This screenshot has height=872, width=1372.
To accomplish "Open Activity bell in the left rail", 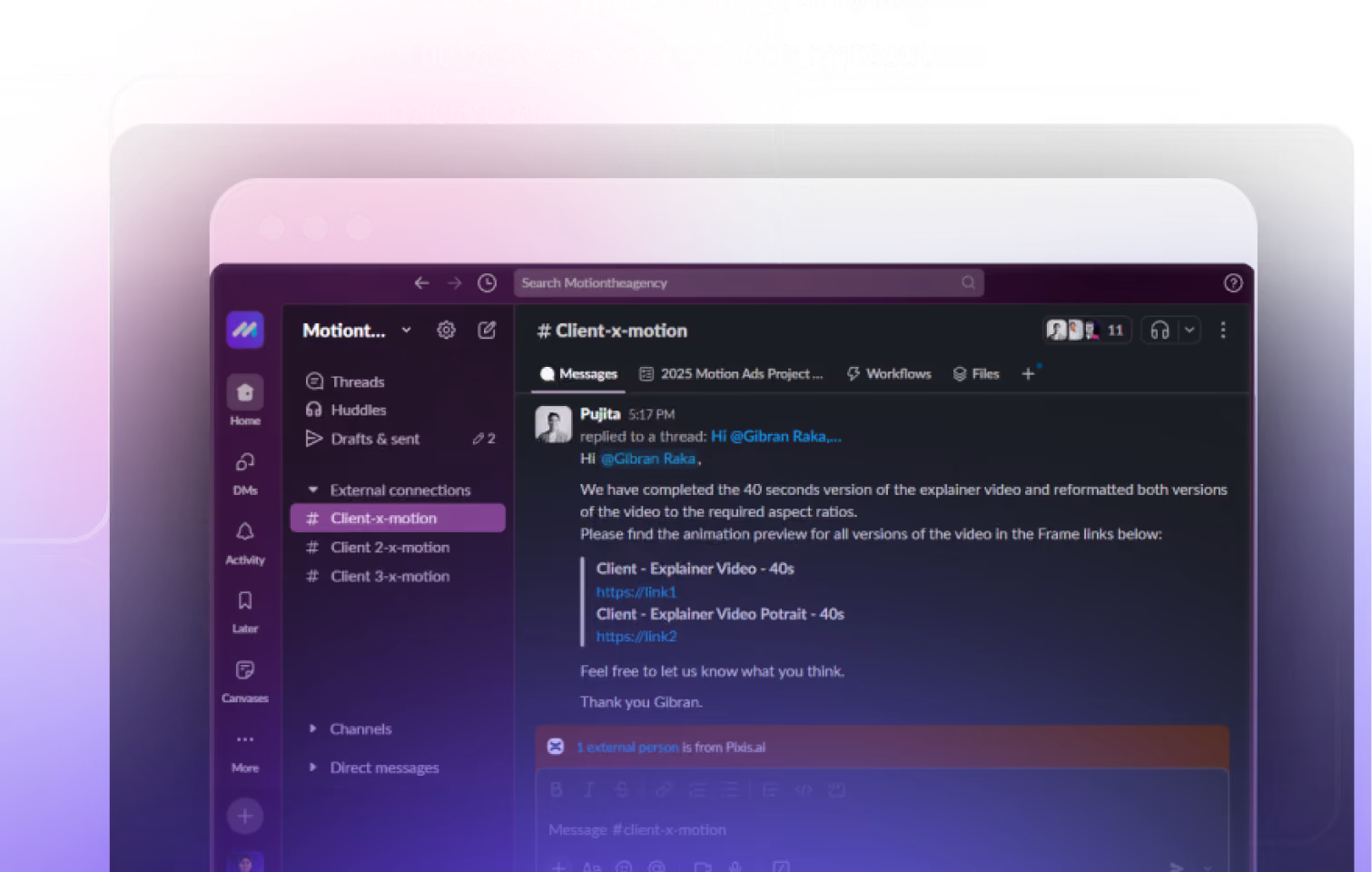I will pos(245,542).
